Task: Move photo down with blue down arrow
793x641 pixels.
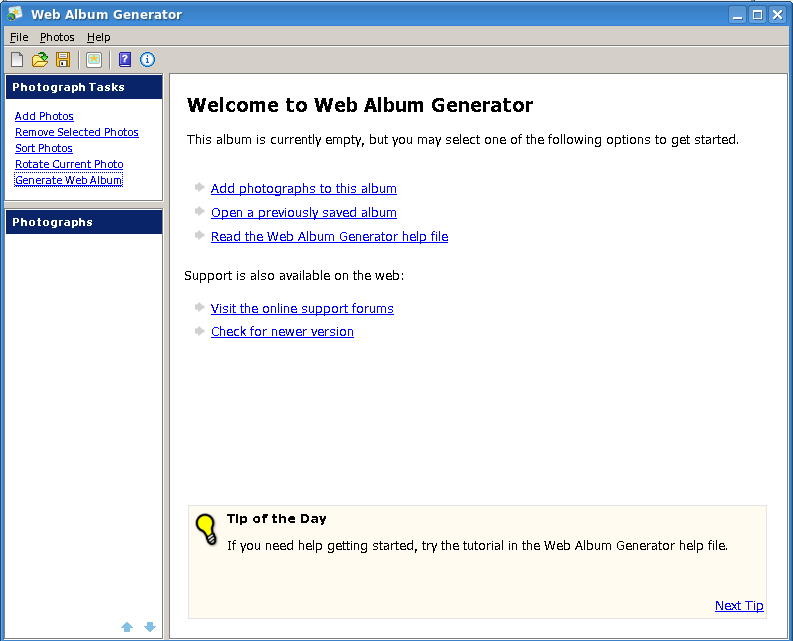Action: tap(150, 627)
